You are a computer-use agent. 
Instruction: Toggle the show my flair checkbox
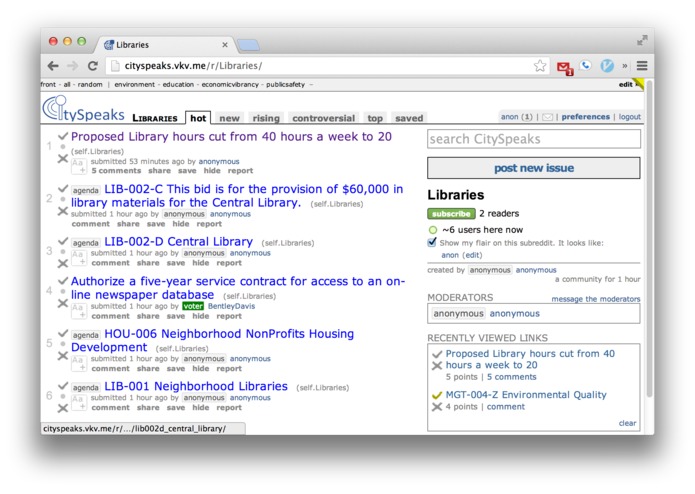tap(432, 242)
